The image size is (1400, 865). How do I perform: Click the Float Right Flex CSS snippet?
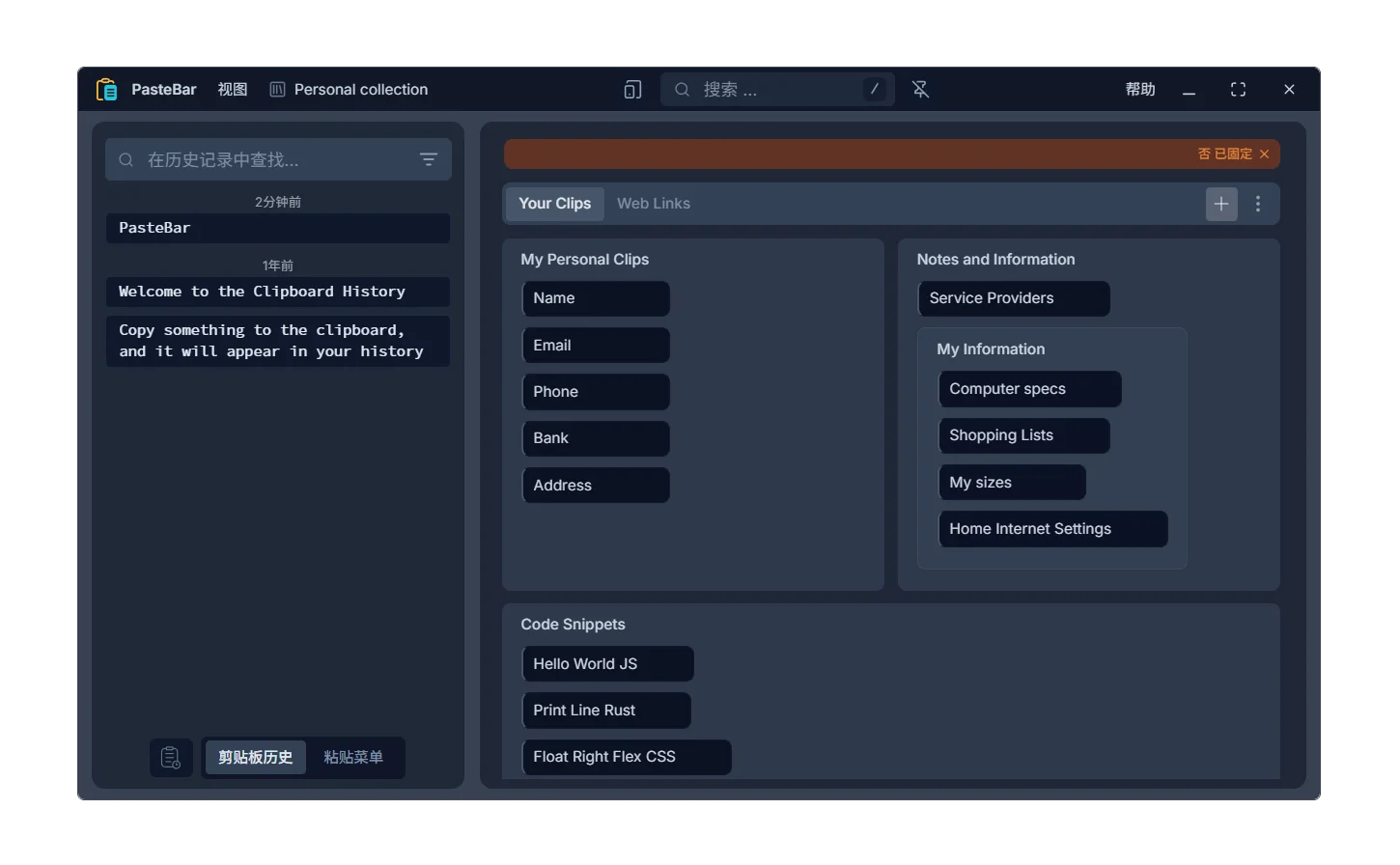point(627,757)
